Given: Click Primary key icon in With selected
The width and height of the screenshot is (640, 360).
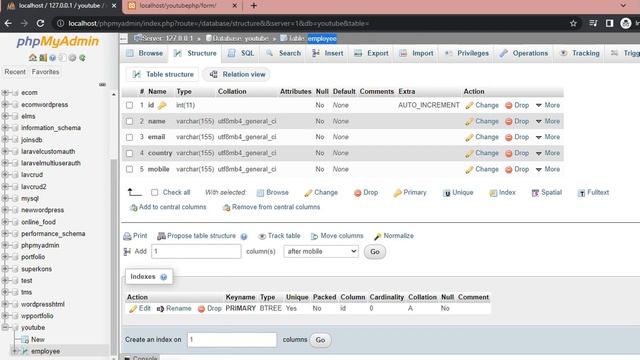Looking at the screenshot, I should 397,193.
